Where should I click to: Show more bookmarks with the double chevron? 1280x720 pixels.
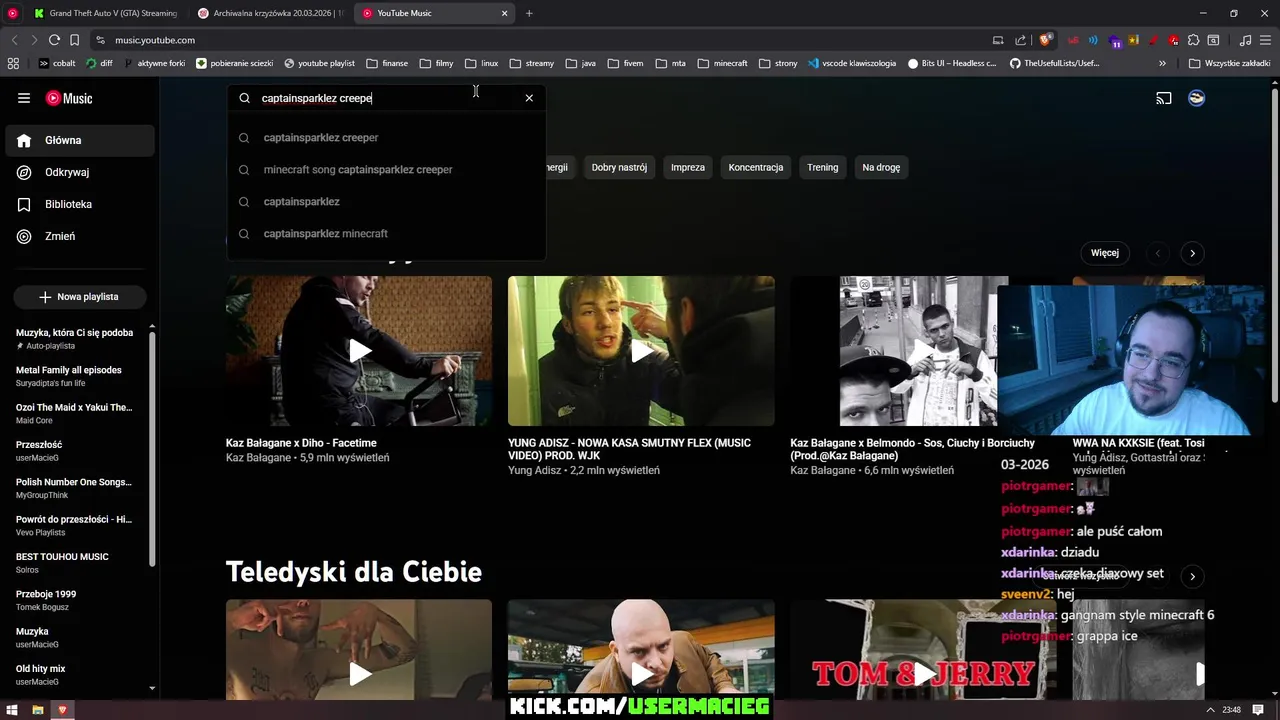point(1162,63)
